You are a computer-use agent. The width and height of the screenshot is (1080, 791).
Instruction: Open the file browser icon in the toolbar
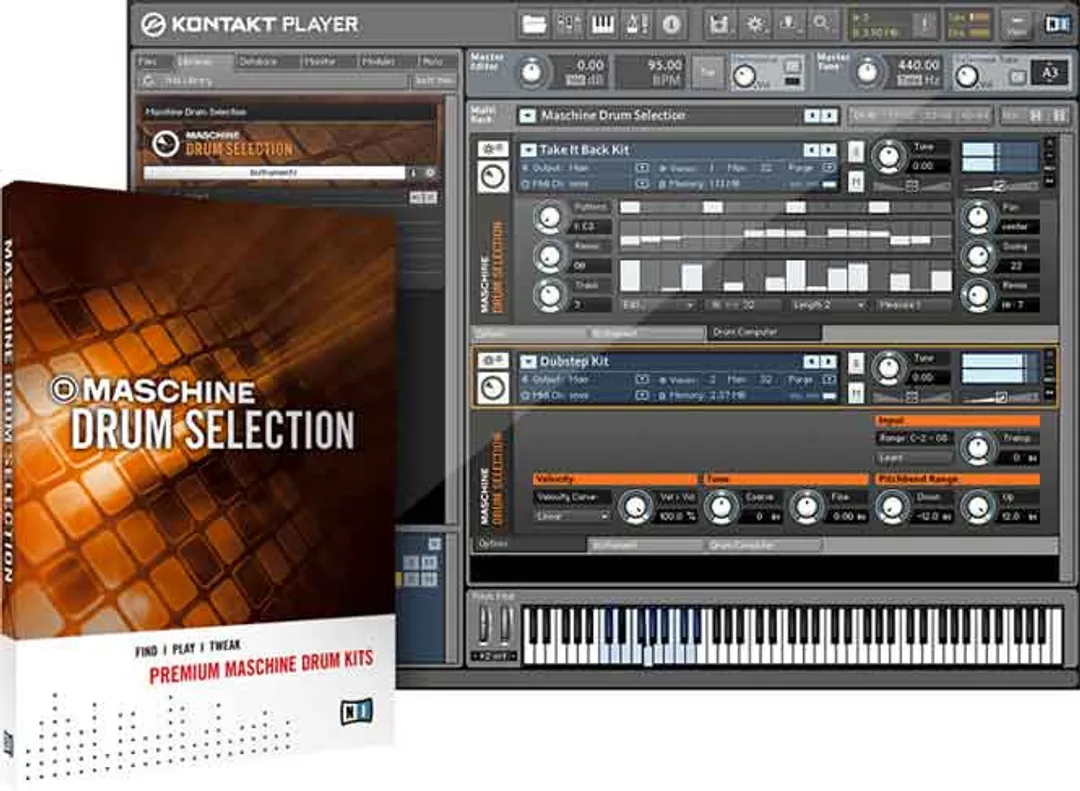coord(533,20)
